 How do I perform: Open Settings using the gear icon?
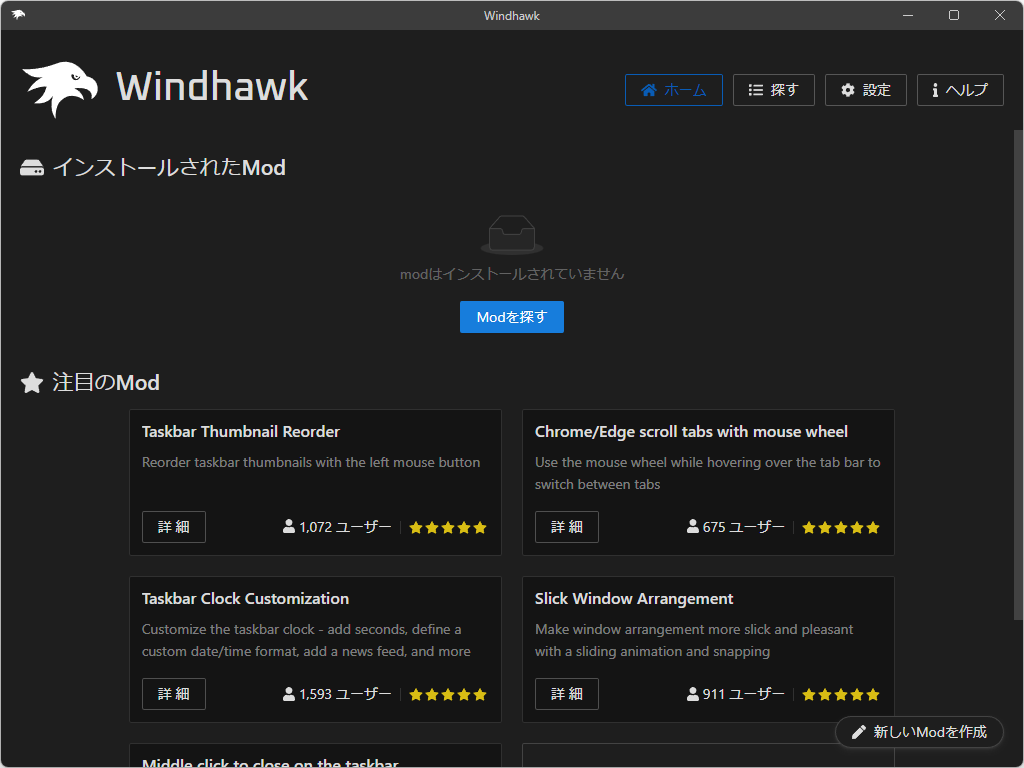pos(845,89)
